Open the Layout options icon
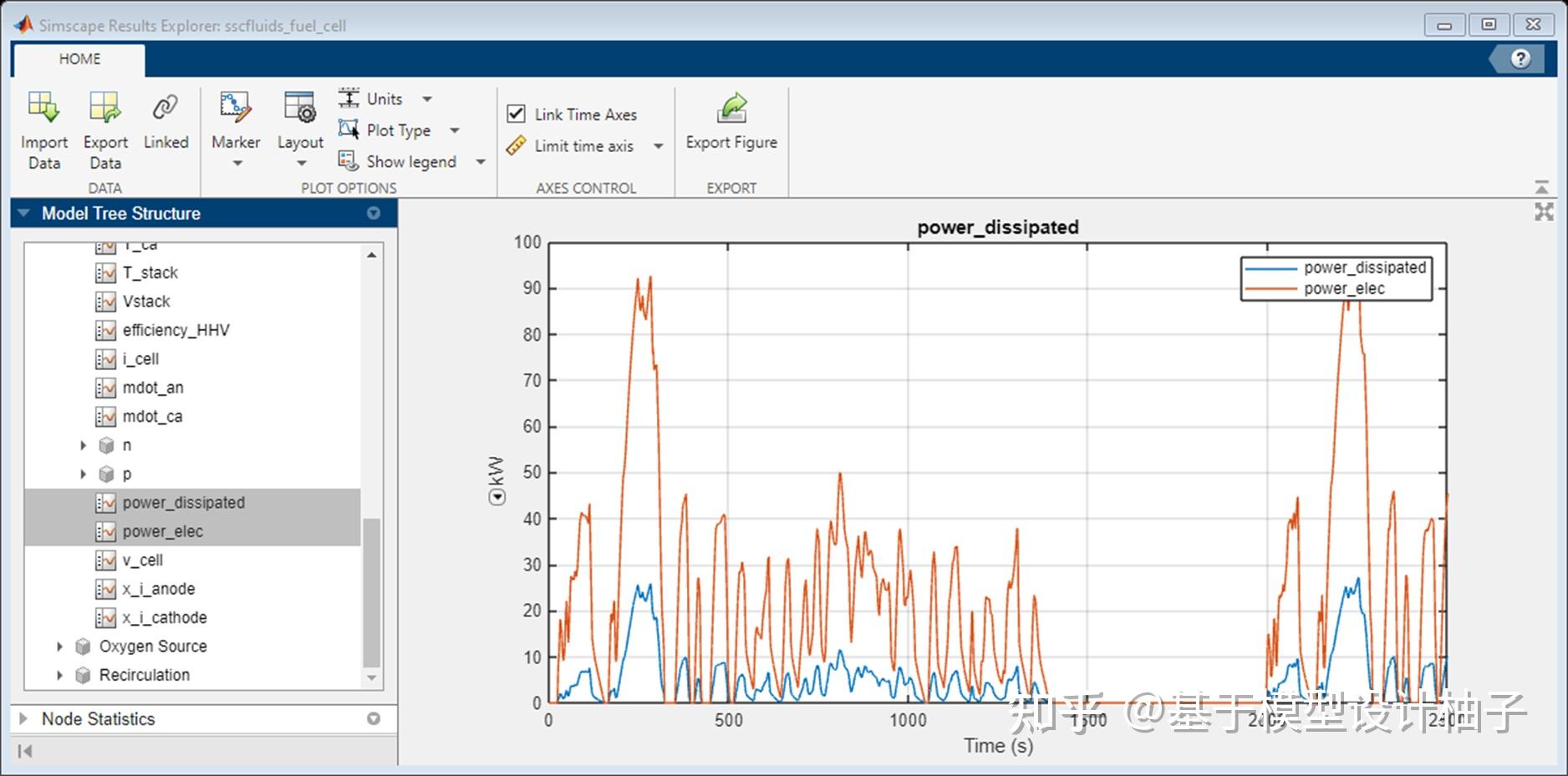The width and height of the screenshot is (1568, 776). pyautogui.click(x=299, y=108)
